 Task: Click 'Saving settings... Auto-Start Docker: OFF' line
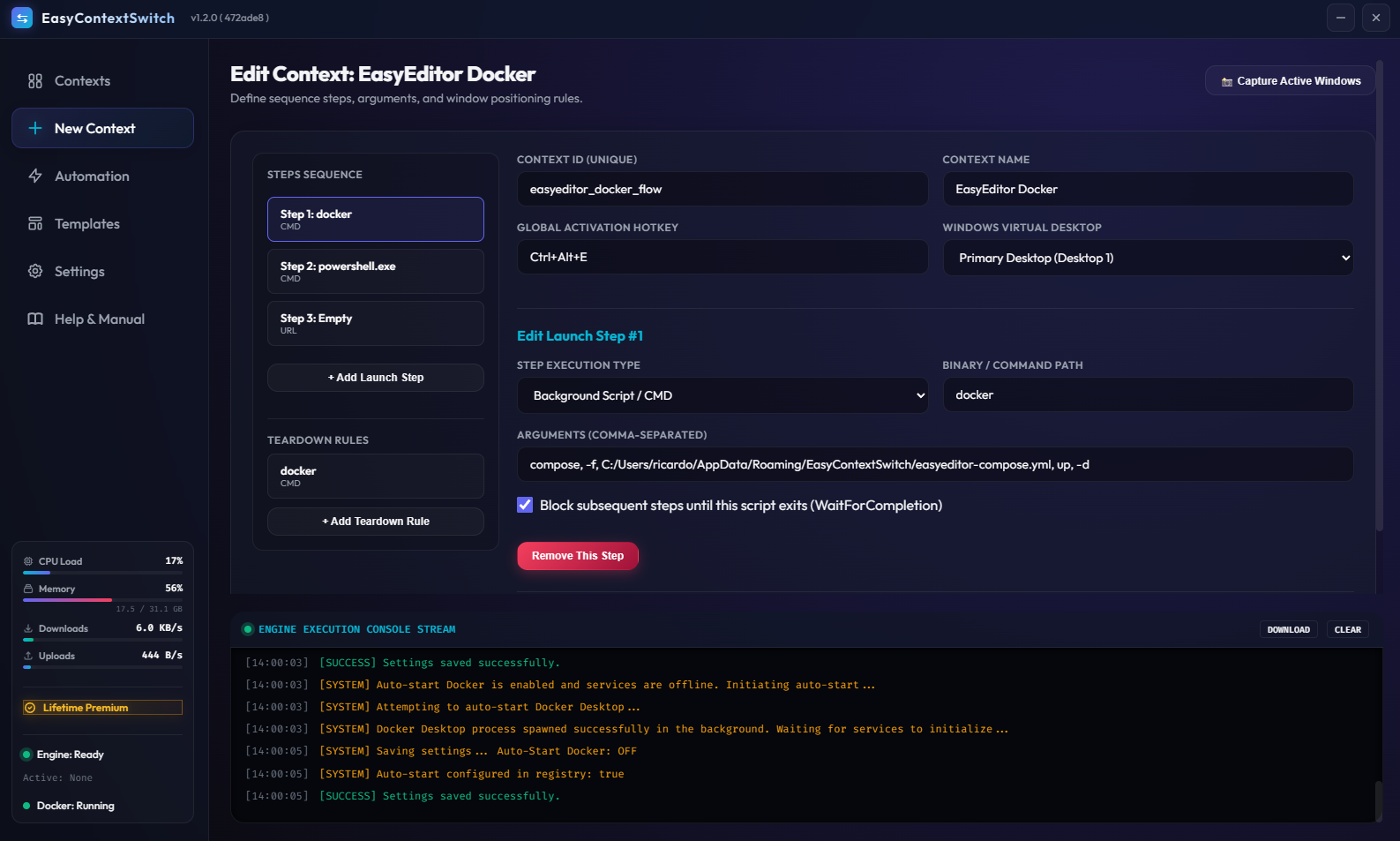click(x=477, y=751)
